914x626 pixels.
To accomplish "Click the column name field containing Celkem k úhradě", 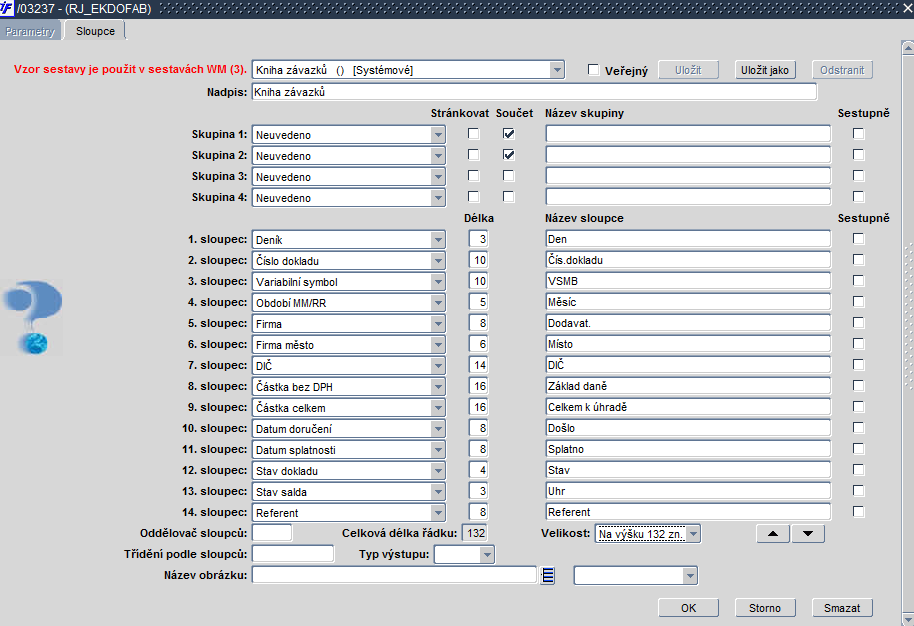I will point(688,407).
